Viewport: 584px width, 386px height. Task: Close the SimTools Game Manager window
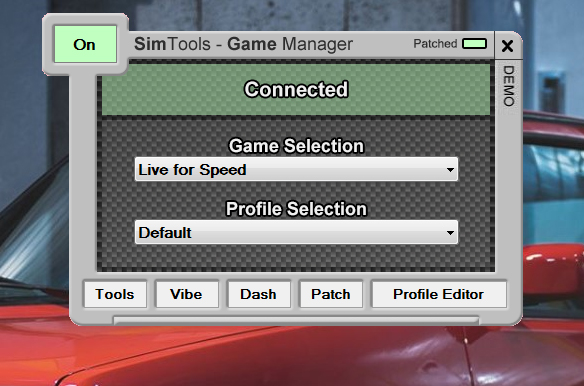[507, 46]
